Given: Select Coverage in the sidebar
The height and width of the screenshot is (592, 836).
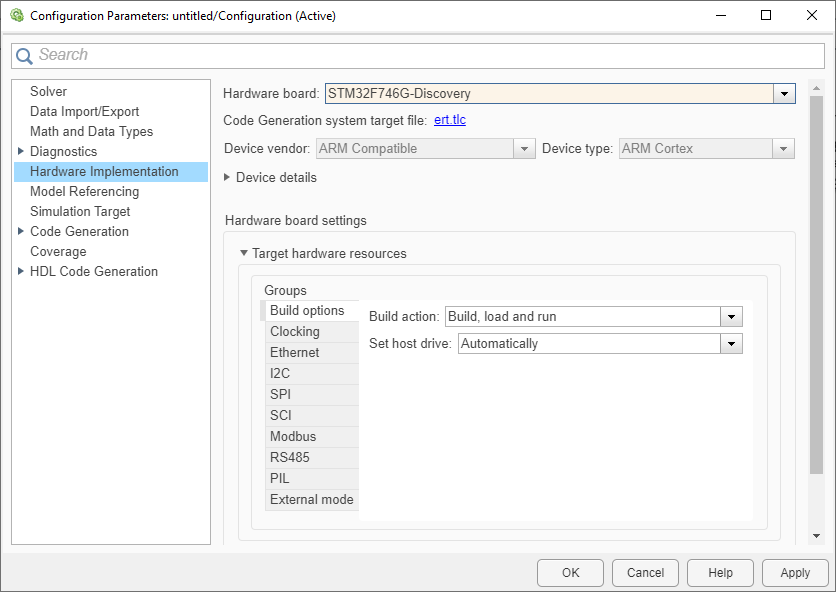Looking at the screenshot, I should coord(58,251).
